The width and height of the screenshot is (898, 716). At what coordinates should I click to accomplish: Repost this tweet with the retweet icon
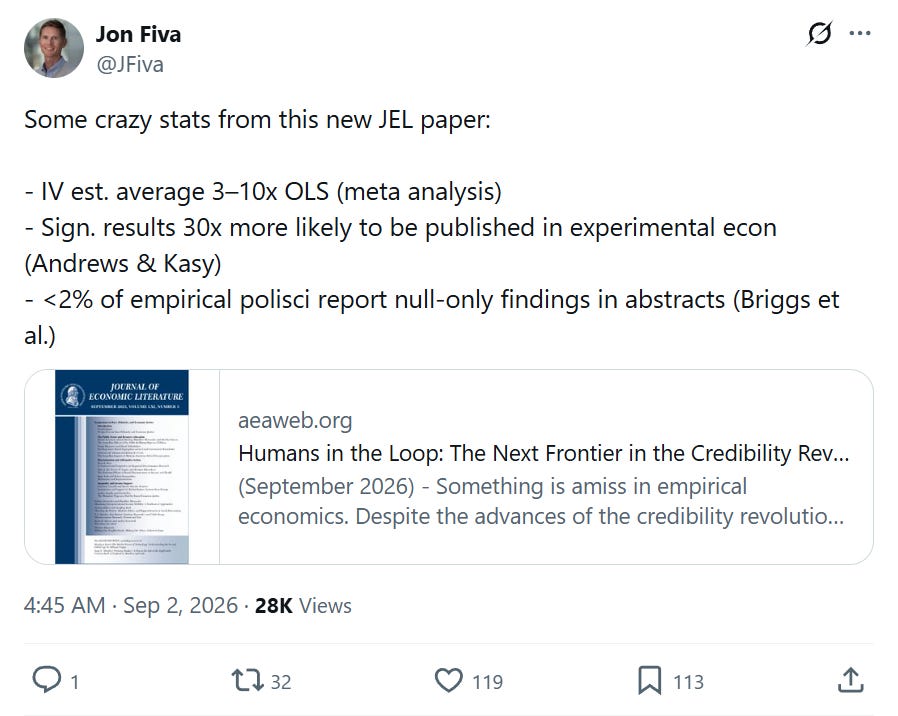coord(247,680)
